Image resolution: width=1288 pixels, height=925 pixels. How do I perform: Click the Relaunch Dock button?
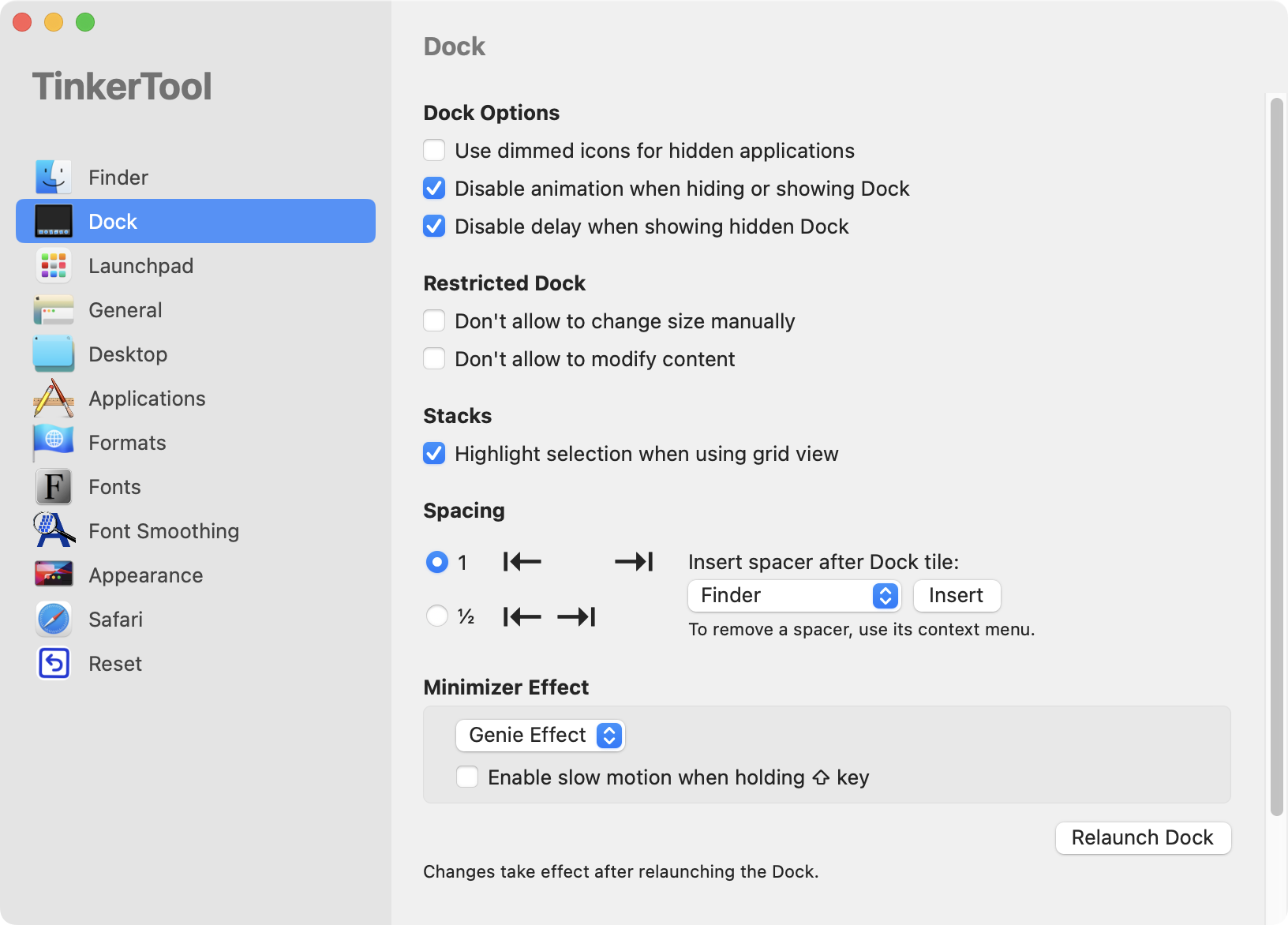click(x=1143, y=837)
